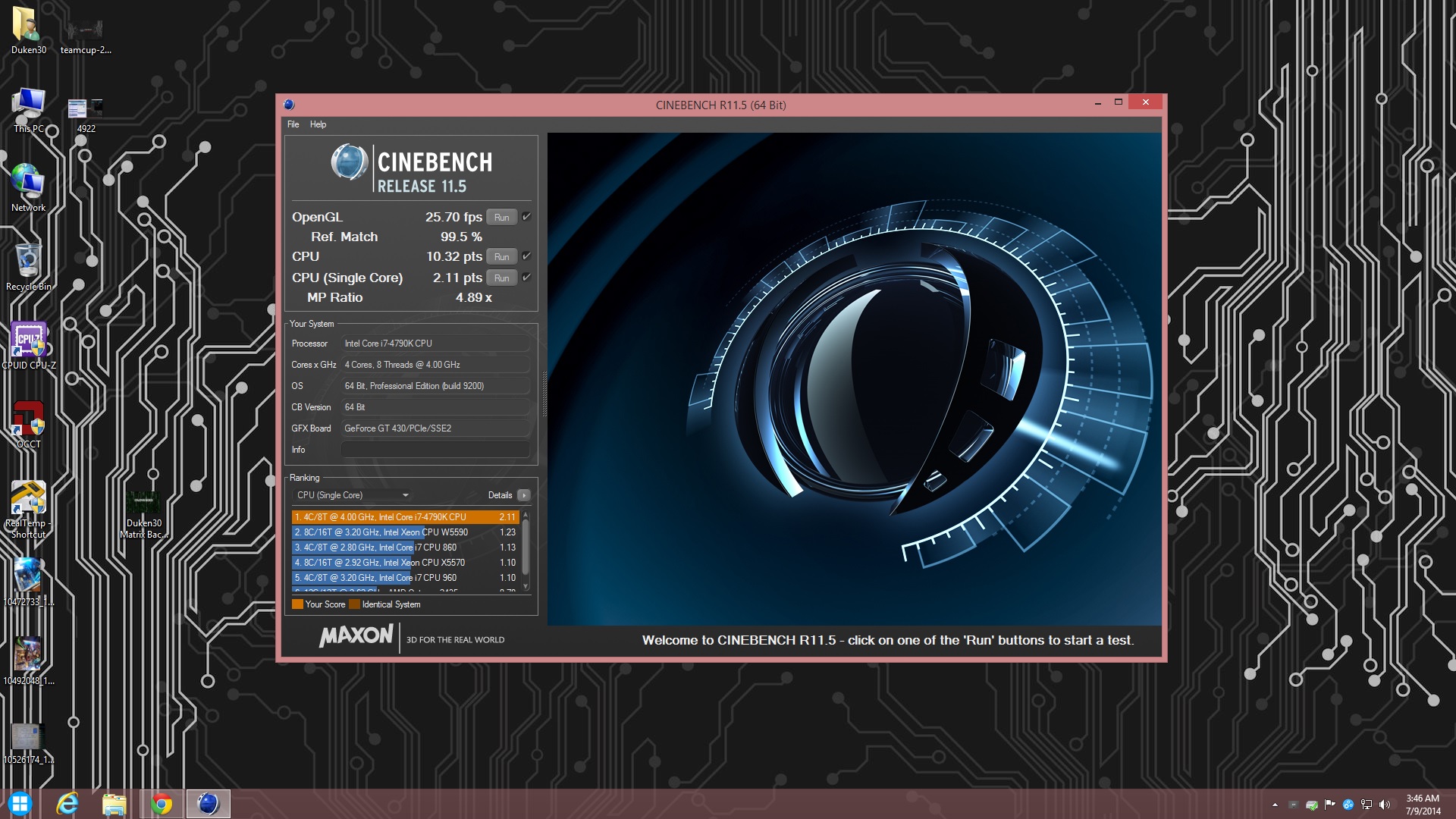This screenshot has width=1456, height=819.
Task: Click the orange Your Score color swatch
Action: [297, 604]
